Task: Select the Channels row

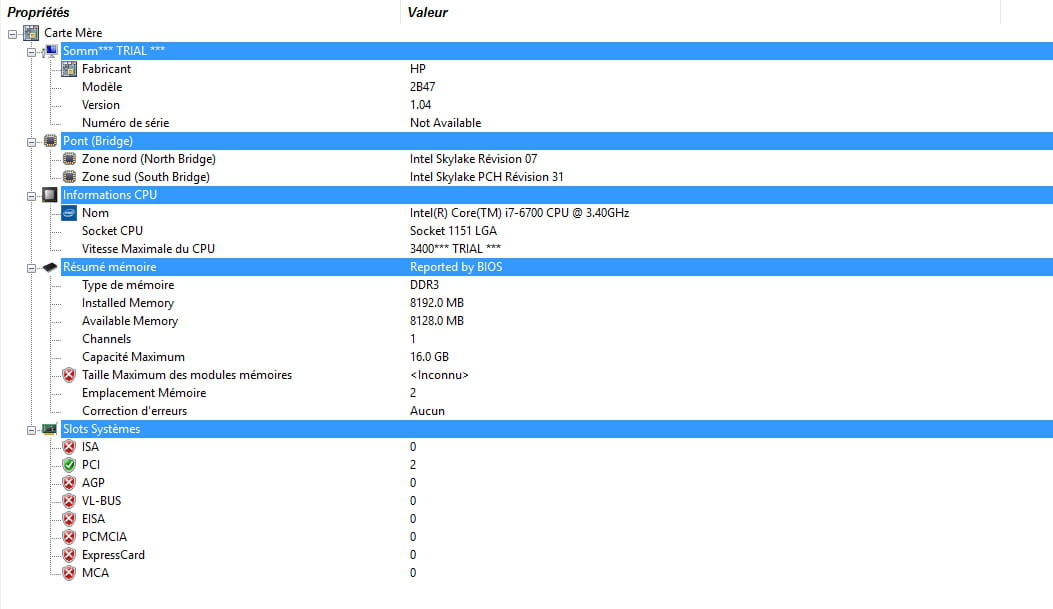Action: [106, 339]
